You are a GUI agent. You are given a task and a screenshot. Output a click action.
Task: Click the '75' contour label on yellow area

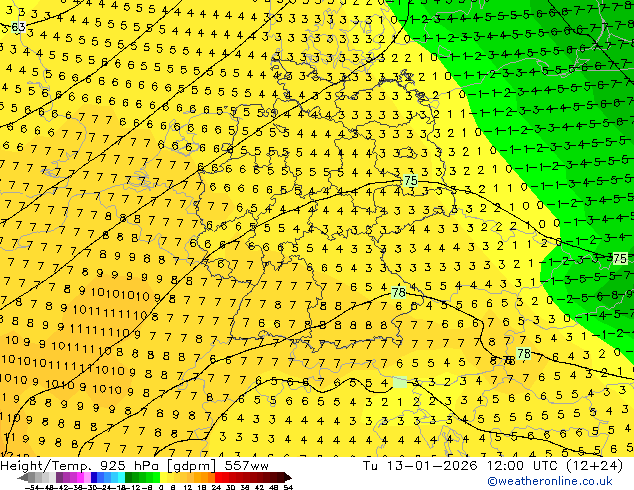click(410, 180)
